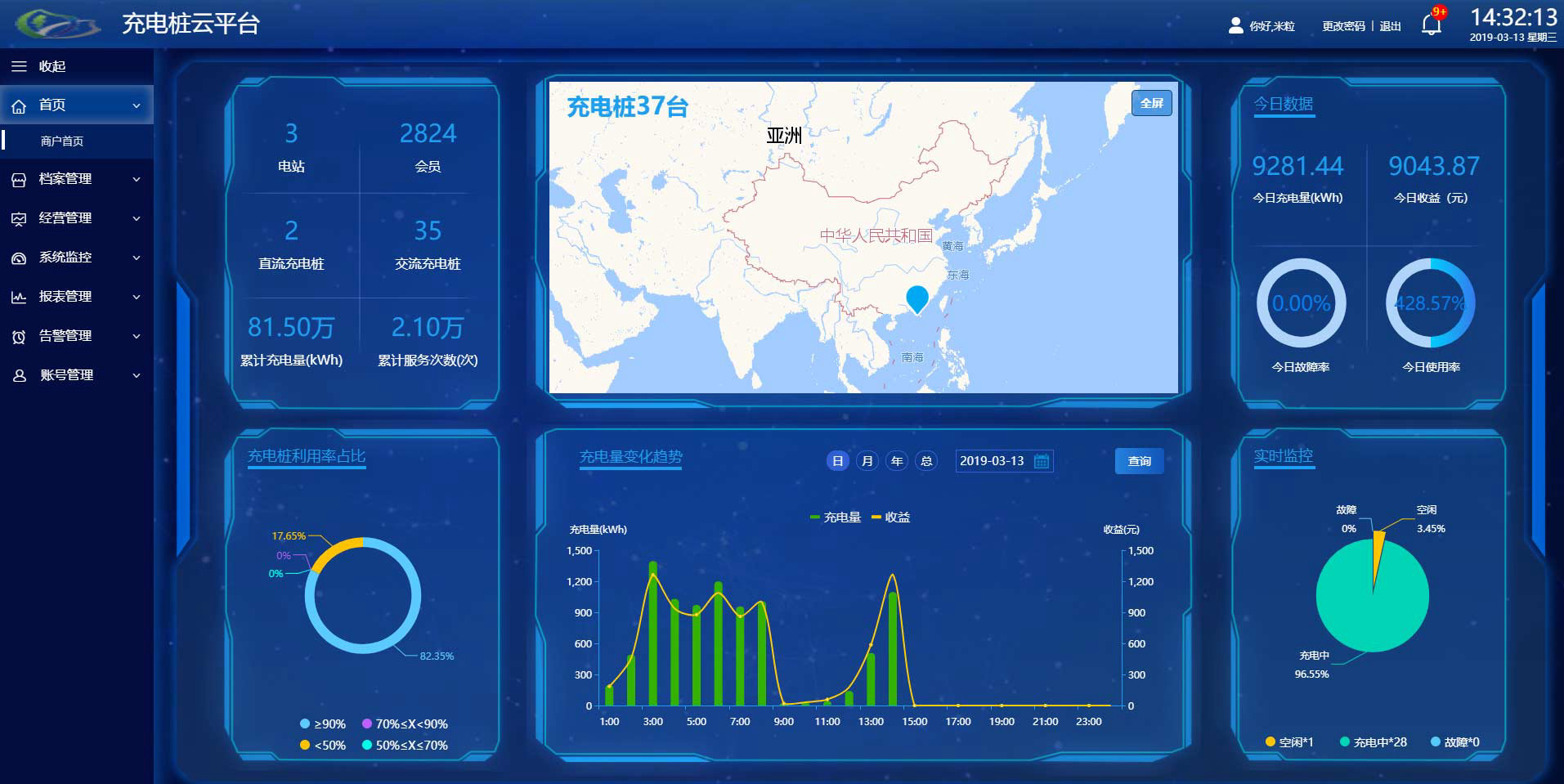Open the 账号管理 account icon
The height and width of the screenshot is (784, 1564).
pyautogui.click(x=18, y=375)
